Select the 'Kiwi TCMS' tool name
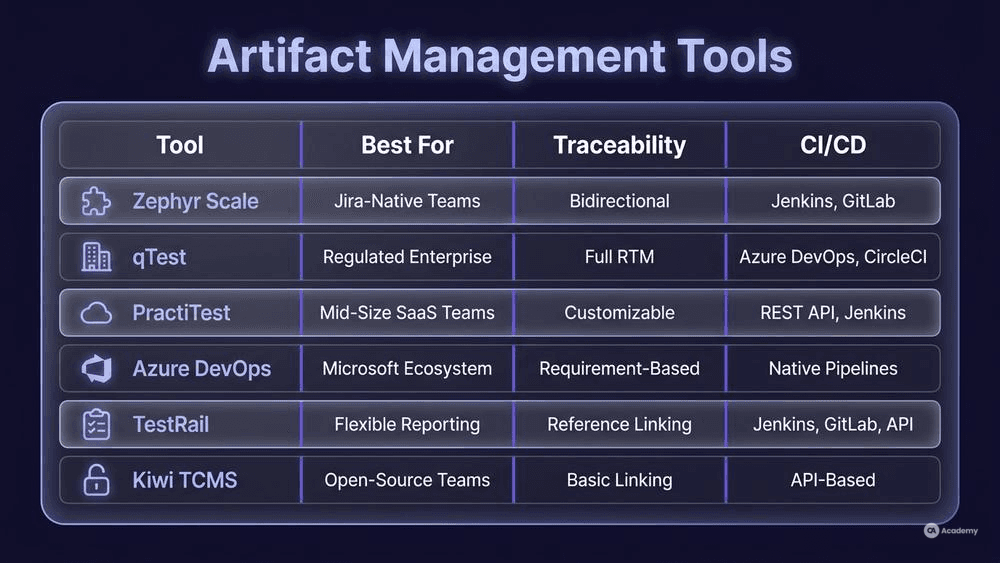The width and height of the screenshot is (1000, 563). 184,479
